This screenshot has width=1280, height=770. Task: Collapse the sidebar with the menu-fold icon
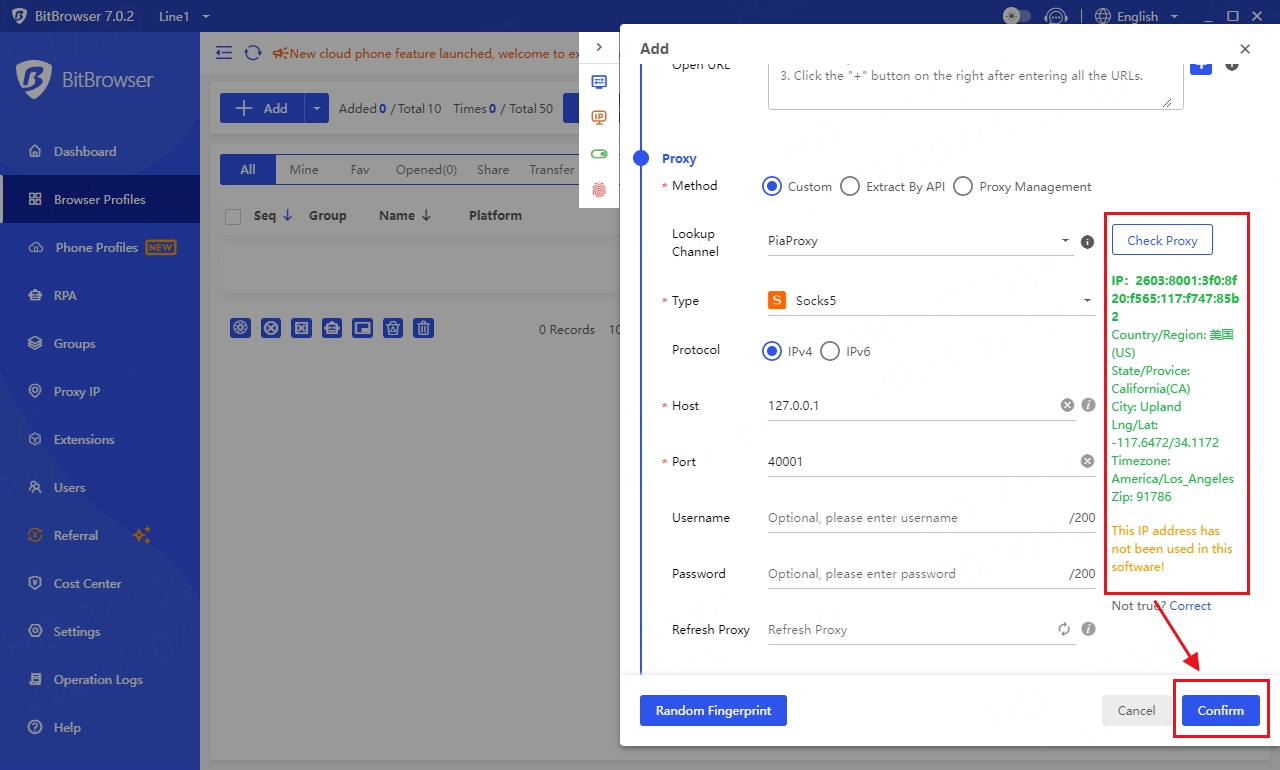[224, 53]
